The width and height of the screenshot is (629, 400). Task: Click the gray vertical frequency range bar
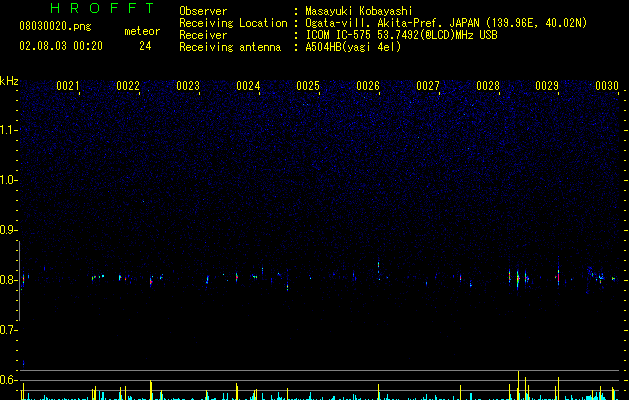[x=19, y=280]
